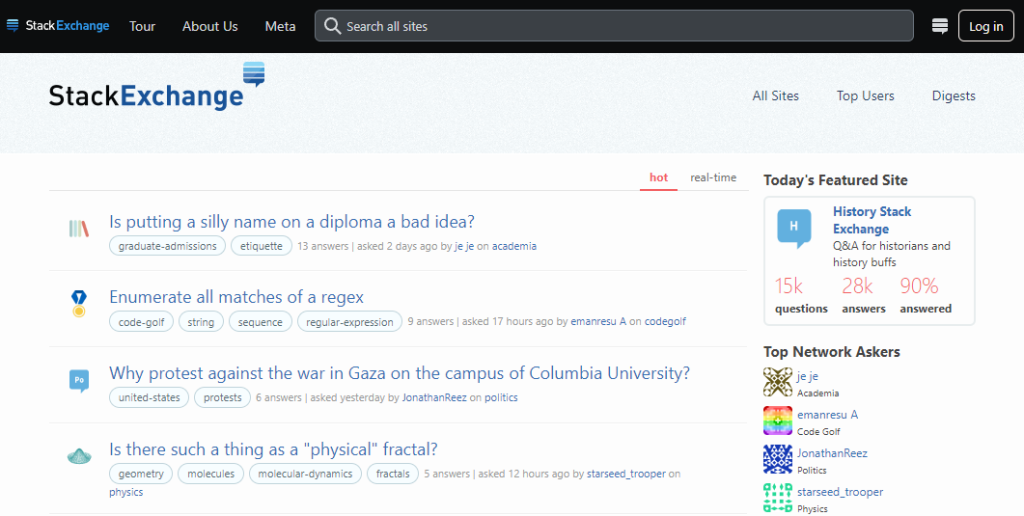Open the About Us page
1024x516 pixels.
pos(210,26)
